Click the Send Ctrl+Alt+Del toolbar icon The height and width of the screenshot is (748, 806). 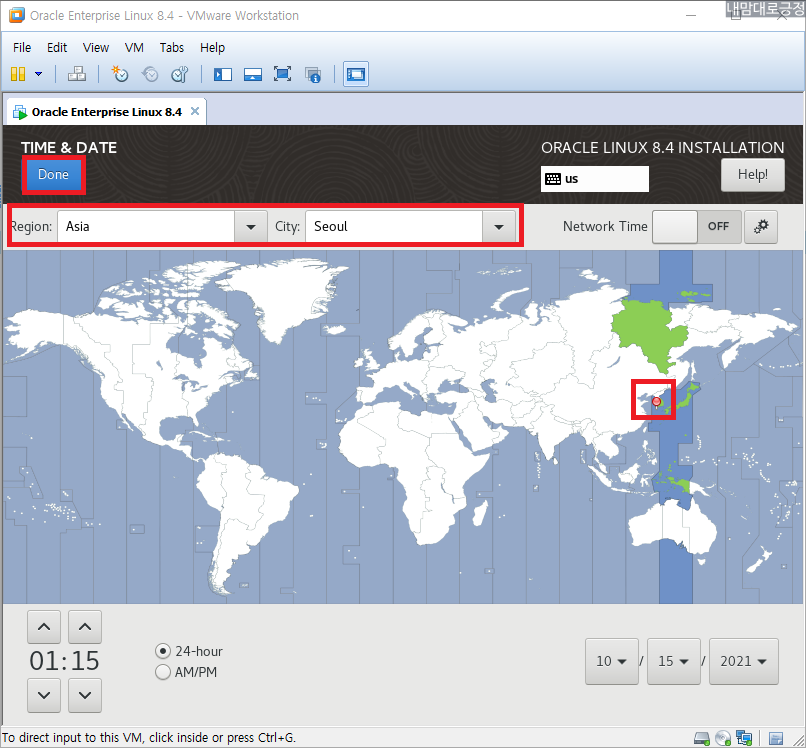click(77, 74)
